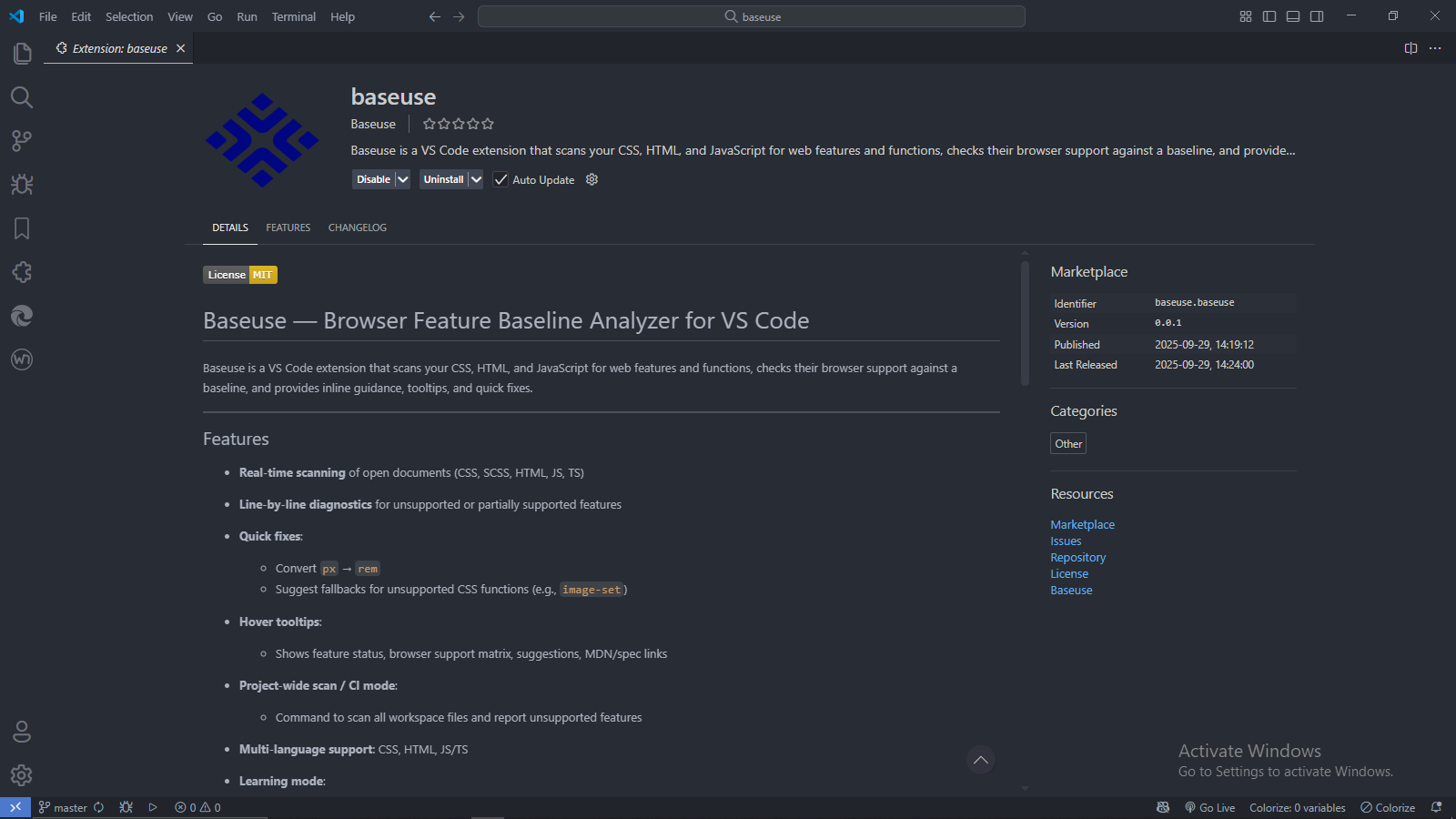Toggle the primary side bar layout
1456x819 pixels.
pos(1269,16)
